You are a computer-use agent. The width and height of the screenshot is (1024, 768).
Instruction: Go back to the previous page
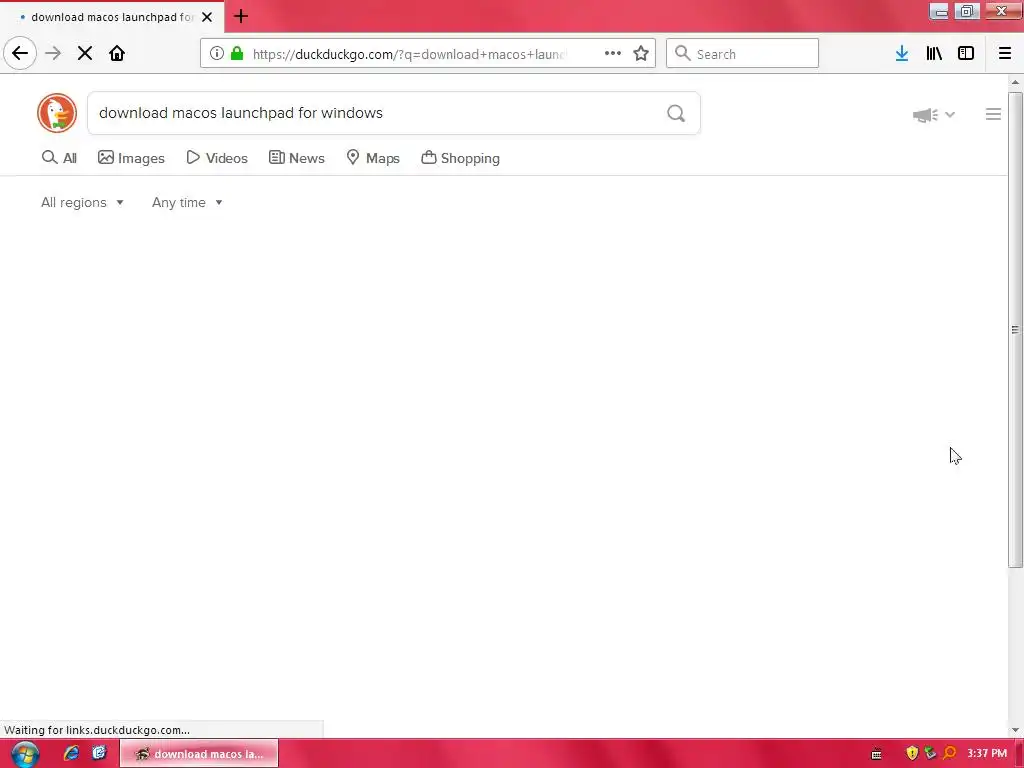[x=20, y=54]
